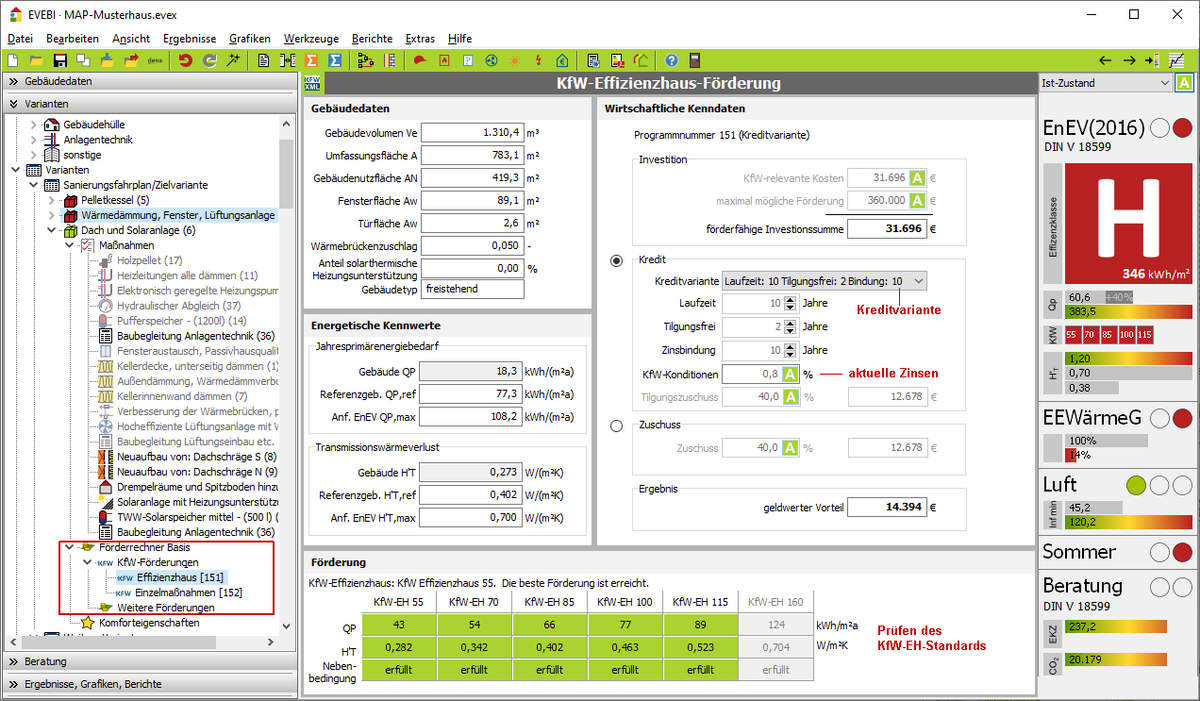Open the Werkzeuge menu
The width and height of the screenshot is (1200, 701).
[311, 38]
